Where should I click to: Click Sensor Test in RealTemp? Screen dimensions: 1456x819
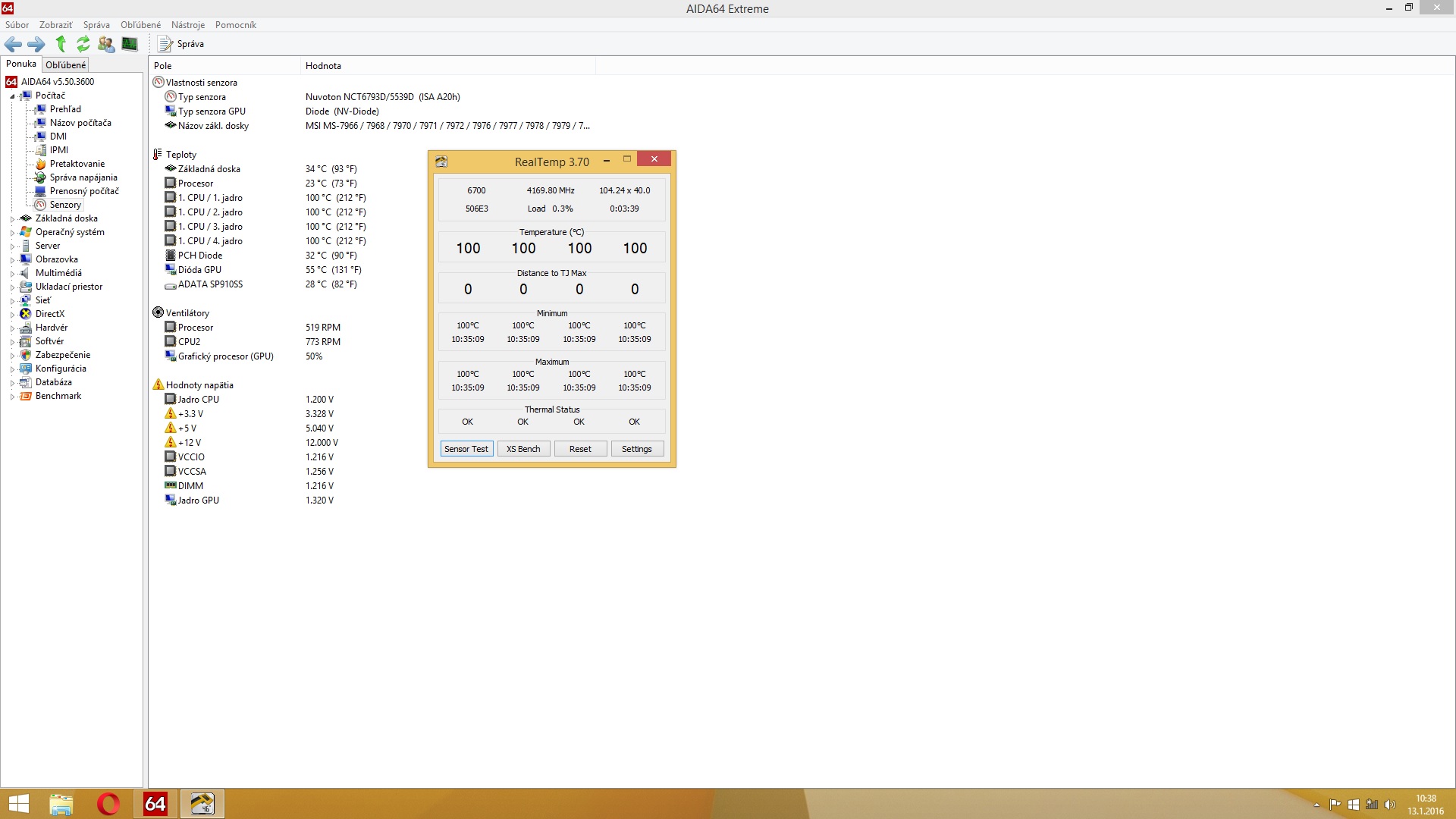[466, 449]
